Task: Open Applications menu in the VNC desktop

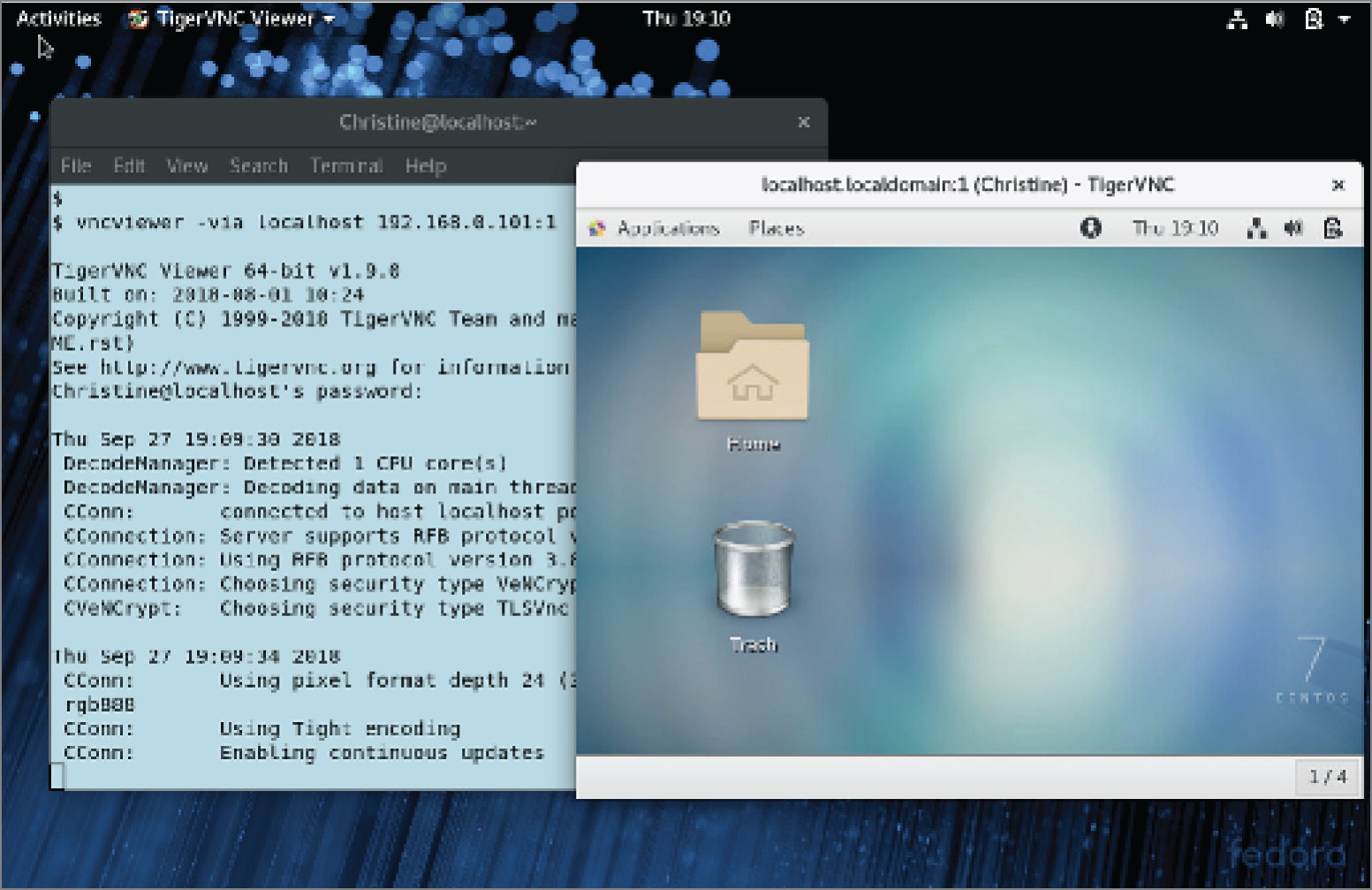Action: 668,228
